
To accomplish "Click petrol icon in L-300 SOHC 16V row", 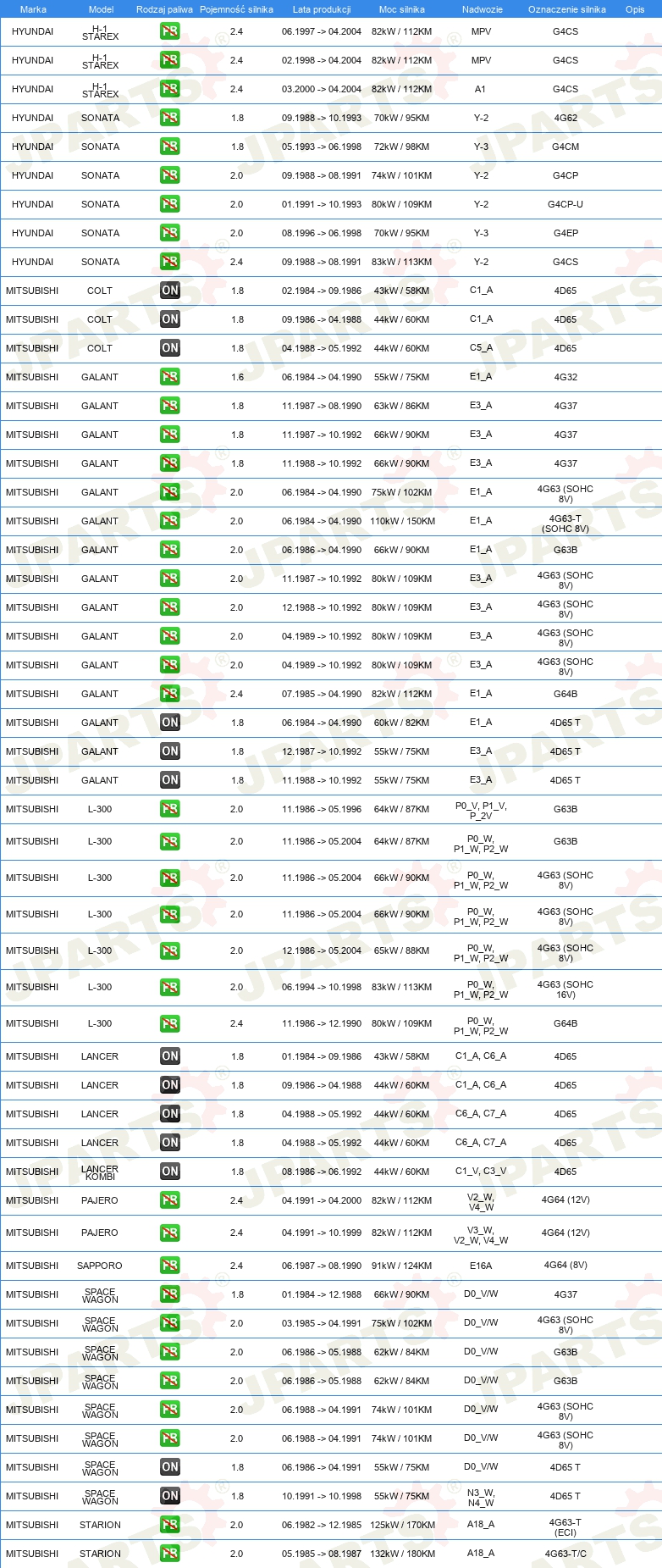I will click(x=169, y=987).
